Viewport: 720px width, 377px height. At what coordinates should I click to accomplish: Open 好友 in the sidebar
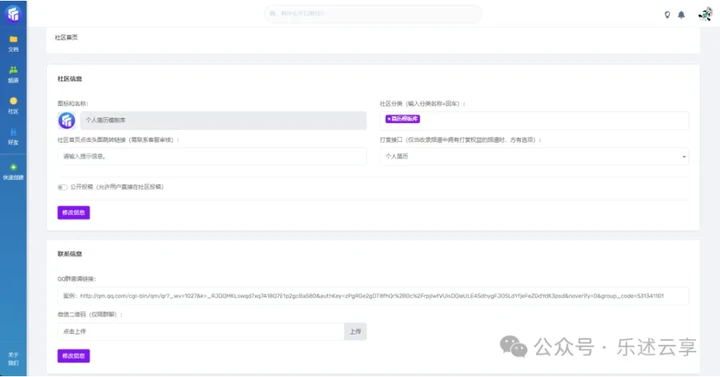[13, 136]
